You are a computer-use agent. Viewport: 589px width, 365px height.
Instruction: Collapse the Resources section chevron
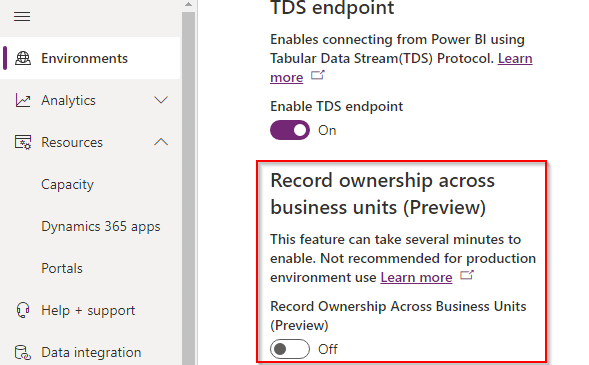[161, 142]
